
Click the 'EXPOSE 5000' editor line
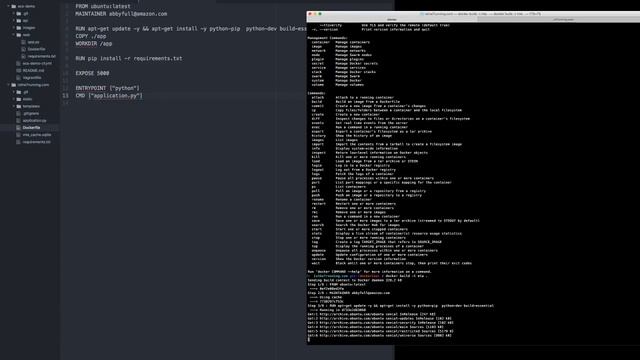click(92, 73)
